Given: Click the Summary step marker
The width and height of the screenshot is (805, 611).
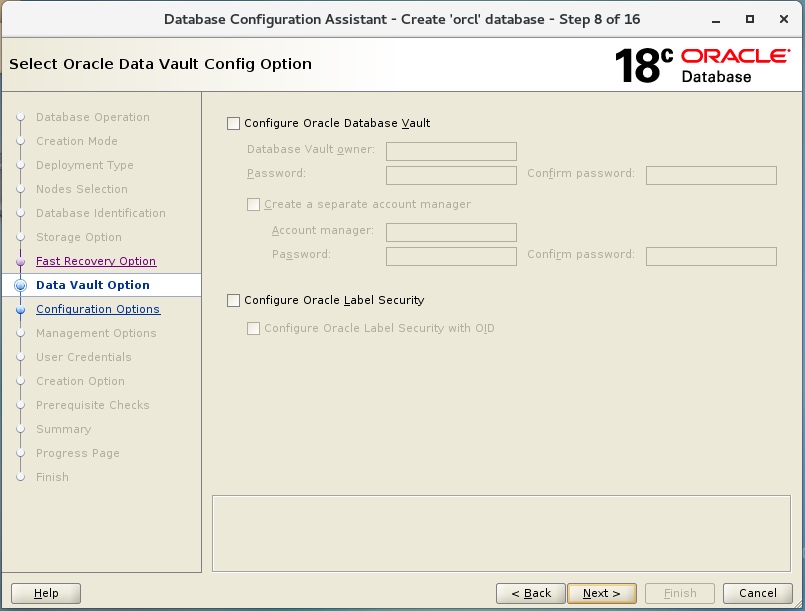Looking at the screenshot, I should [22, 429].
